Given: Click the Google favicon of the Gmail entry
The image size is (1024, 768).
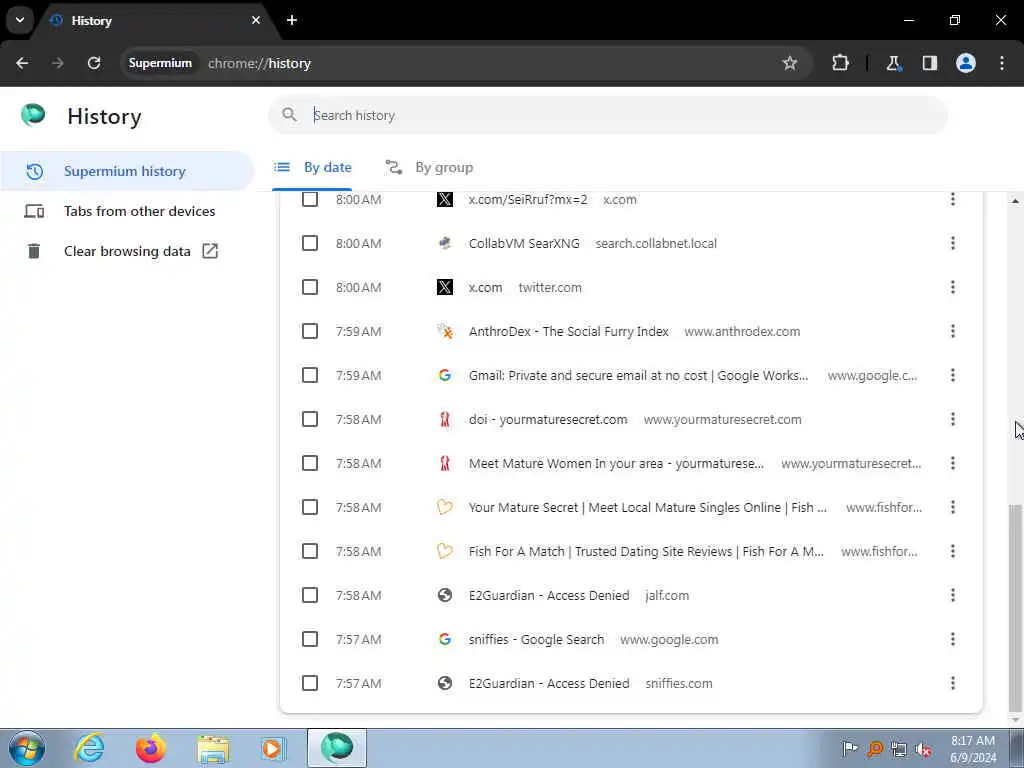Looking at the screenshot, I should pyautogui.click(x=445, y=375).
